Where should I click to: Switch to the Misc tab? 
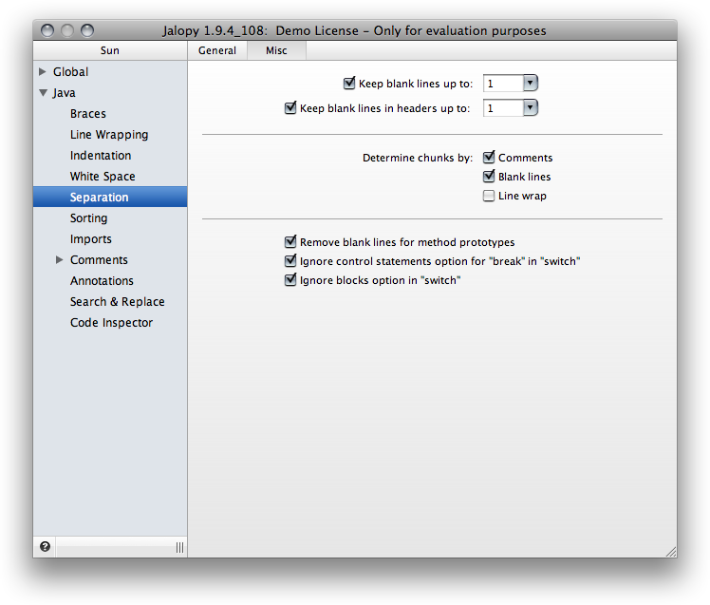277,50
